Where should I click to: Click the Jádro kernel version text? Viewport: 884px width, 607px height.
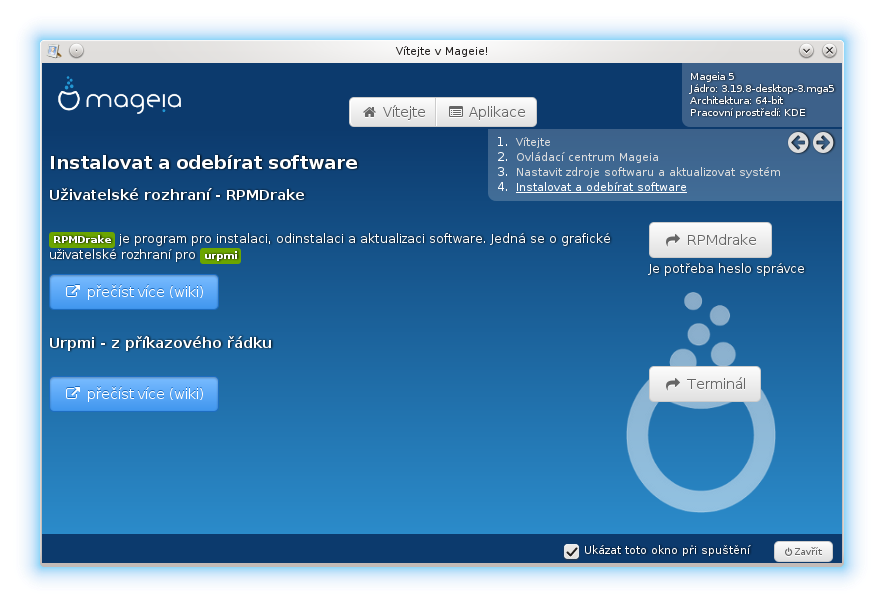click(762, 88)
